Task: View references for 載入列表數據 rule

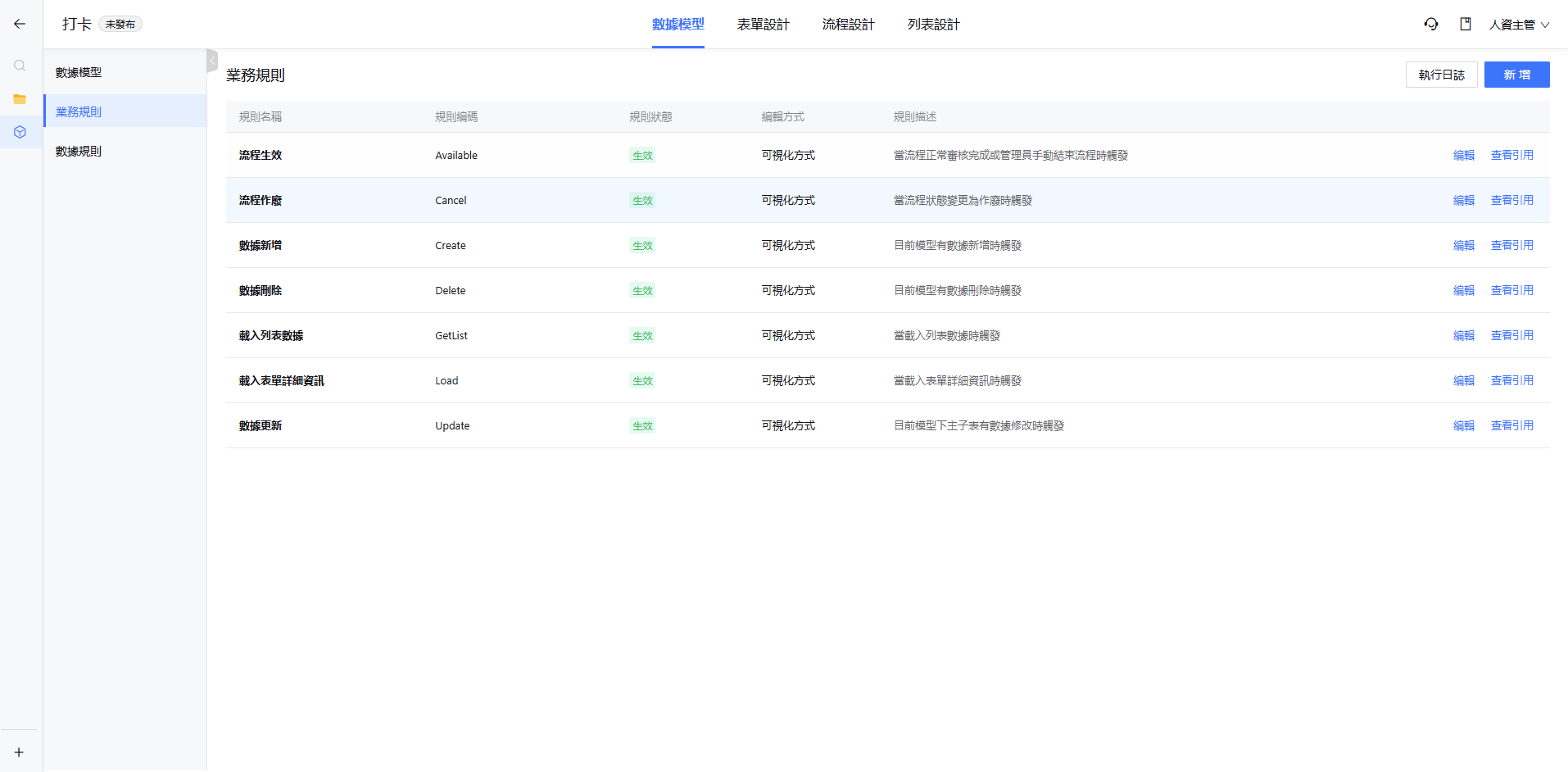Action: click(1511, 335)
